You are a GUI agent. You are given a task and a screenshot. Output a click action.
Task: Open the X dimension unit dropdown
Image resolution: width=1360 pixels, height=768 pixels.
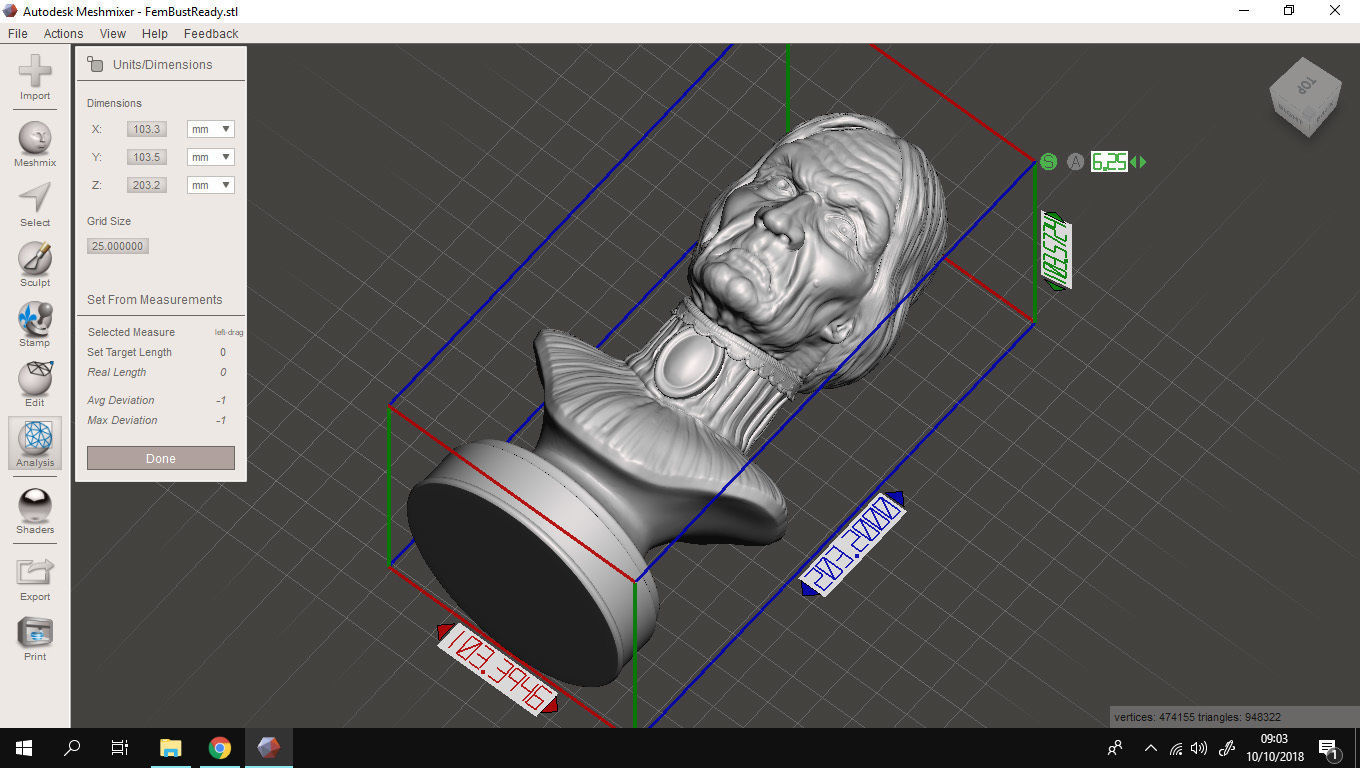[210, 129]
